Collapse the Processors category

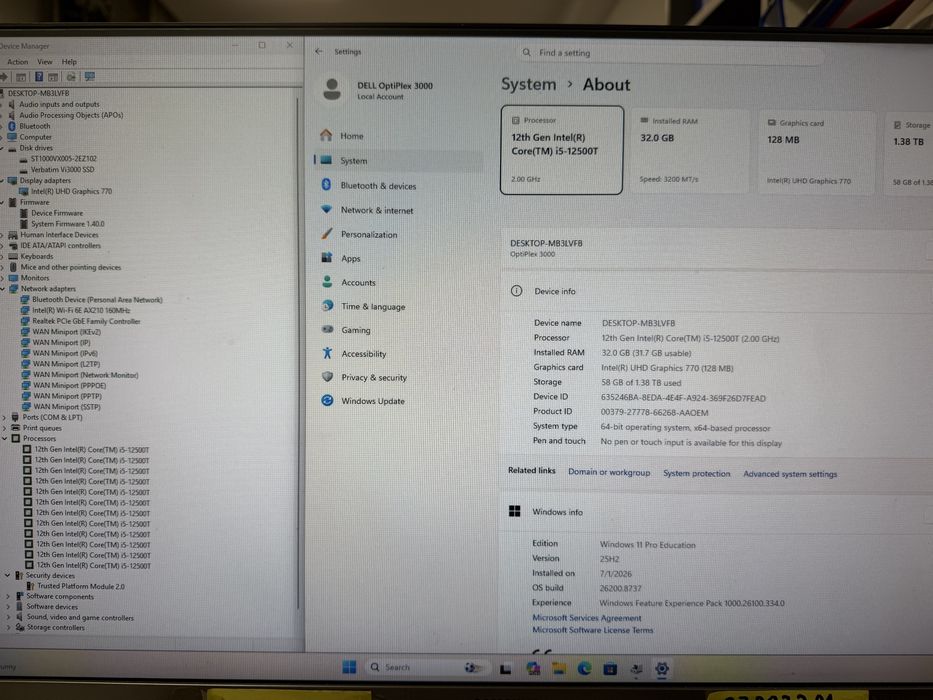coord(5,439)
